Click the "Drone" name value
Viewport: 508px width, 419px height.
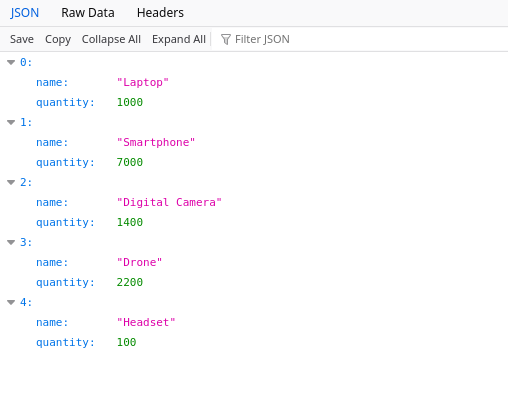pos(139,262)
